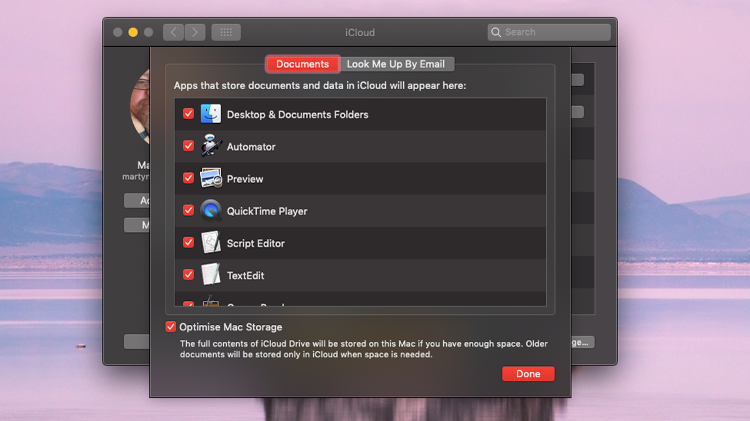Click the magnifying glass search icon
The image size is (750, 421).
[496, 32]
